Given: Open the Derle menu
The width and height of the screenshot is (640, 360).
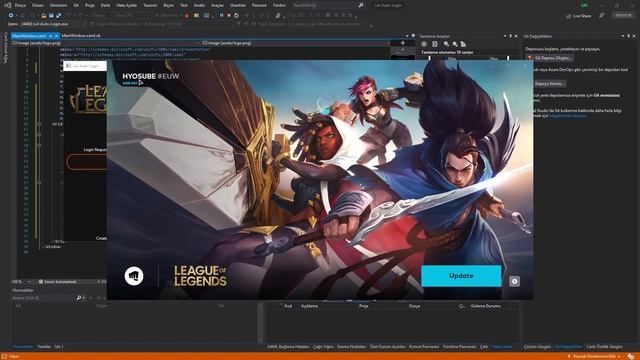Looking at the screenshot, I should (106, 5).
